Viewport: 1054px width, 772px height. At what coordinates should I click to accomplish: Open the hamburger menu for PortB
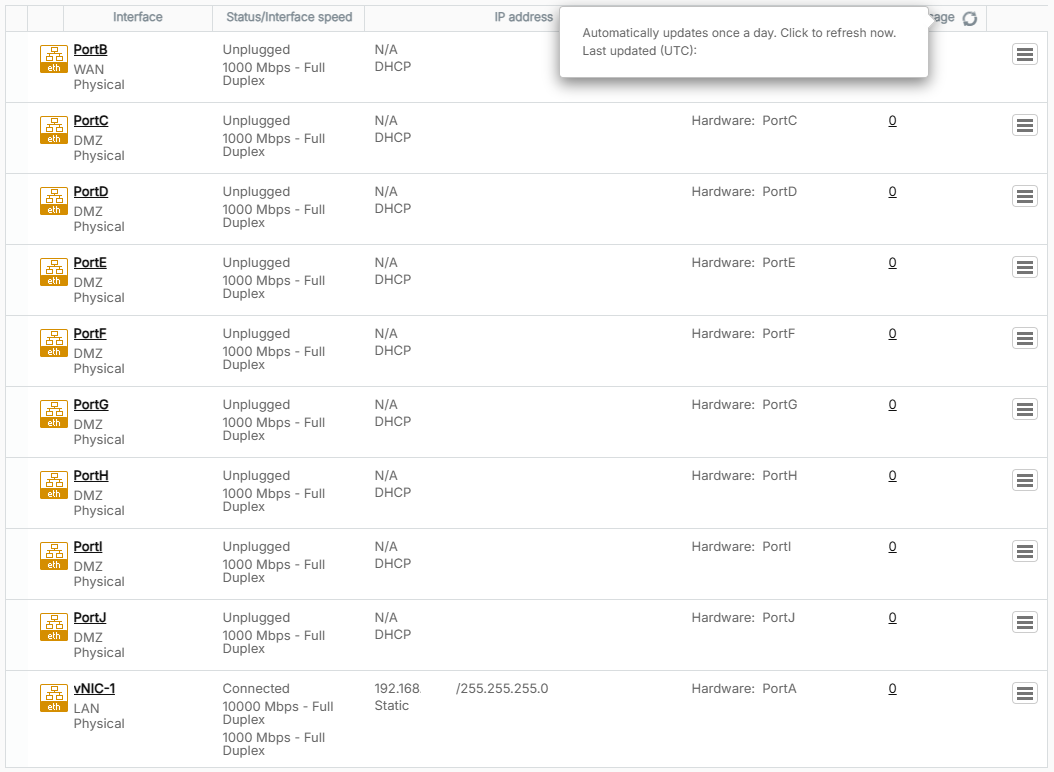[1024, 55]
